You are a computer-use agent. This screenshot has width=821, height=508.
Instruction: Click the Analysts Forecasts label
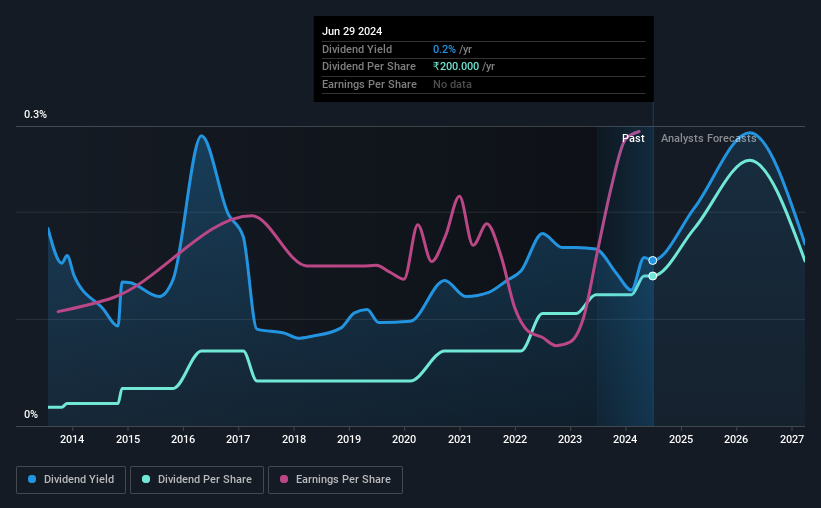[708, 138]
